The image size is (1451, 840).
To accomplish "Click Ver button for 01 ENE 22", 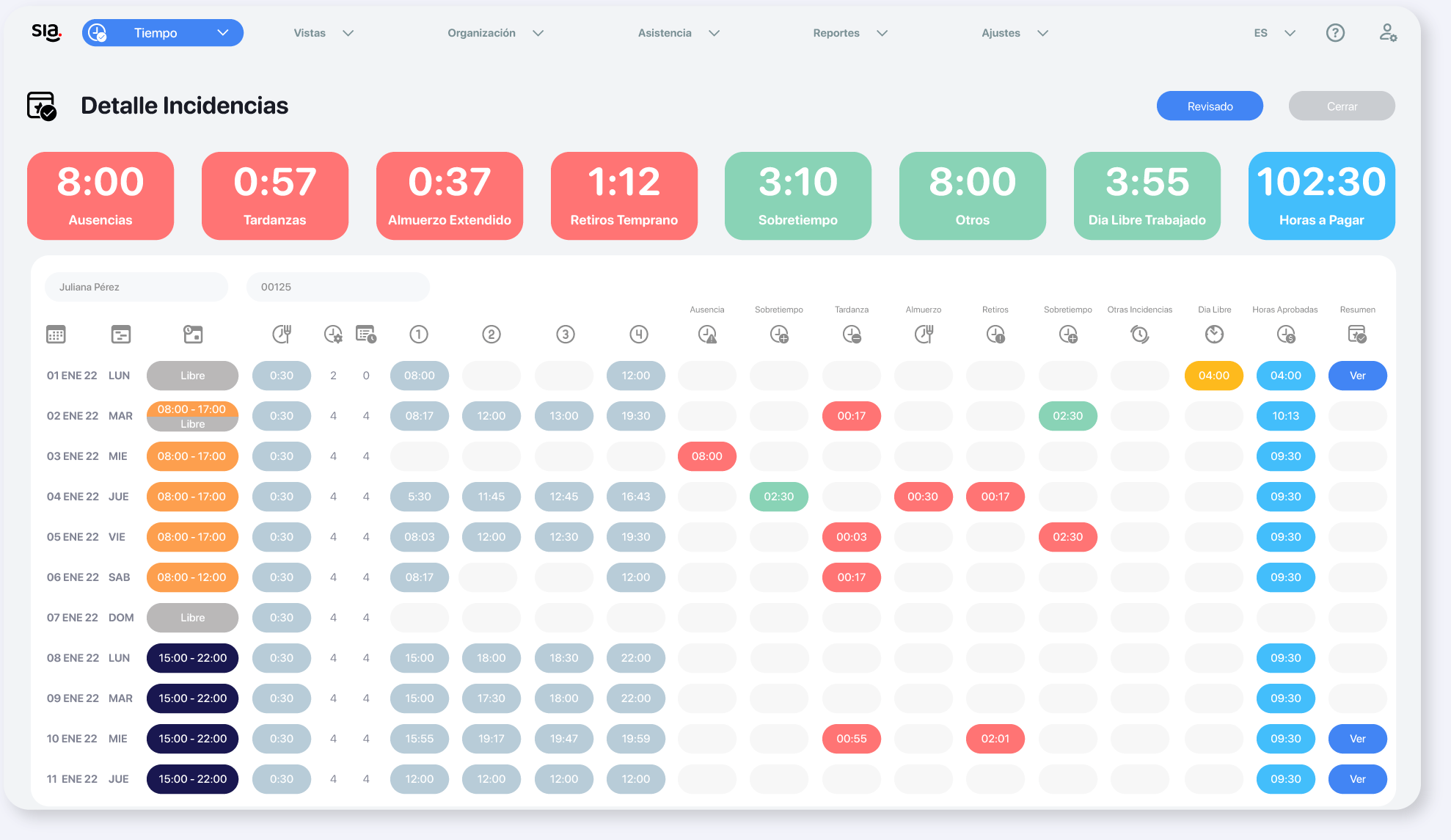I will click(x=1357, y=376).
